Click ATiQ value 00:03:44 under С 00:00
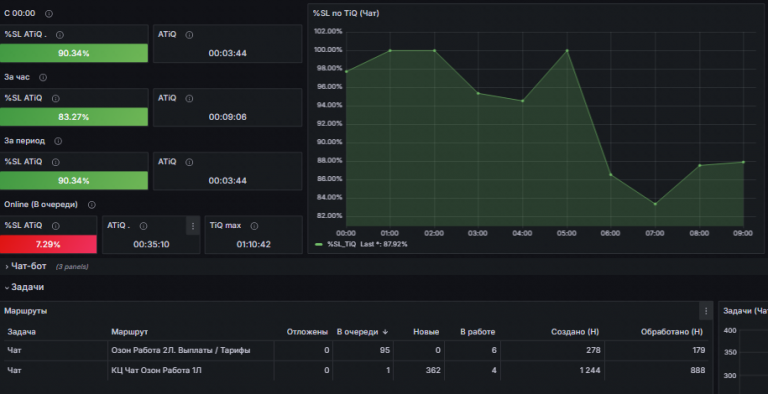The height and width of the screenshot is (394, 768). (x=227, y=53)
